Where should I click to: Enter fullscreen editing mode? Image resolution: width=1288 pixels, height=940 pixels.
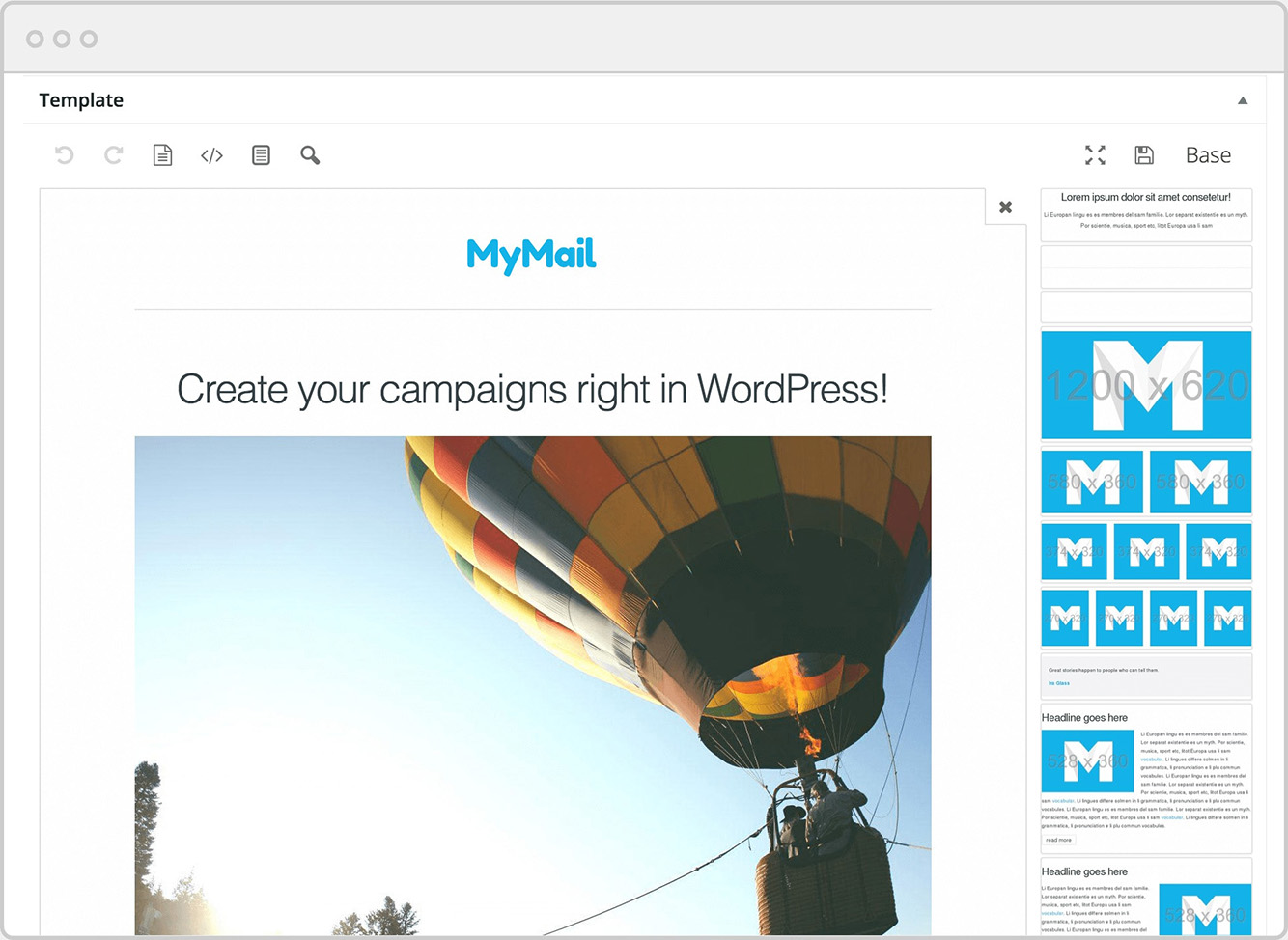(x=1095, y=154)
